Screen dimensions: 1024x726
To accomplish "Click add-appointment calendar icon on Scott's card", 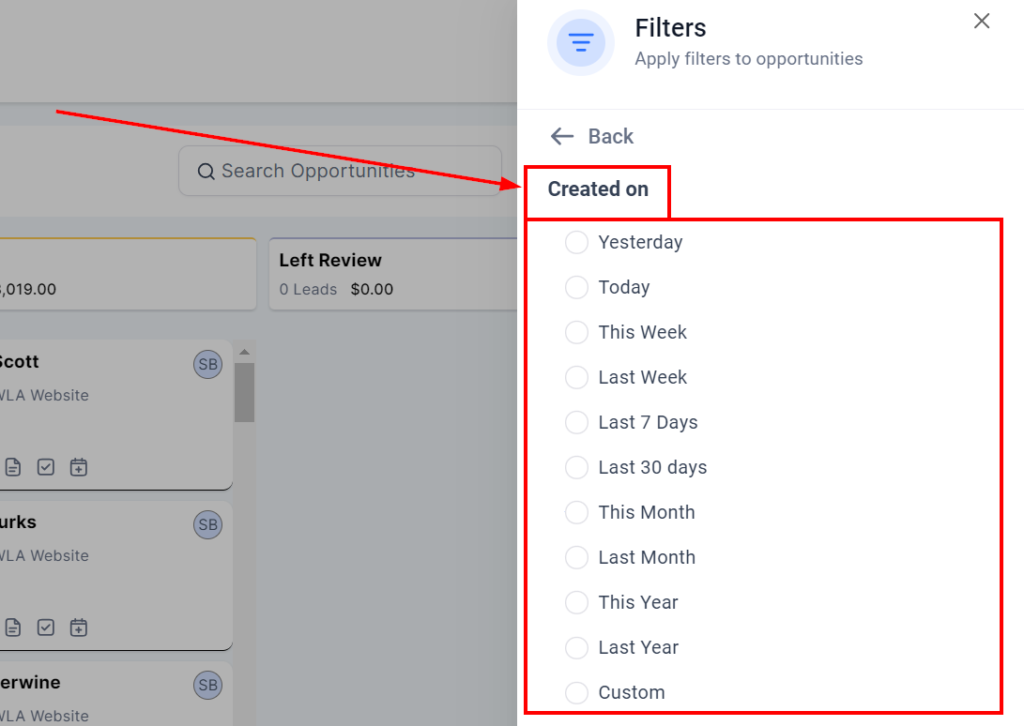I will pos(79,467).
